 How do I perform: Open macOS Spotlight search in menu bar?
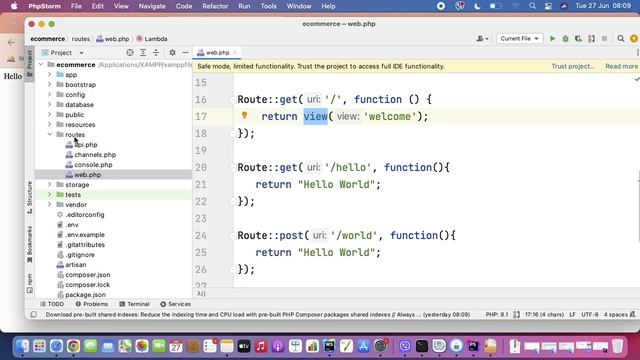532,6
